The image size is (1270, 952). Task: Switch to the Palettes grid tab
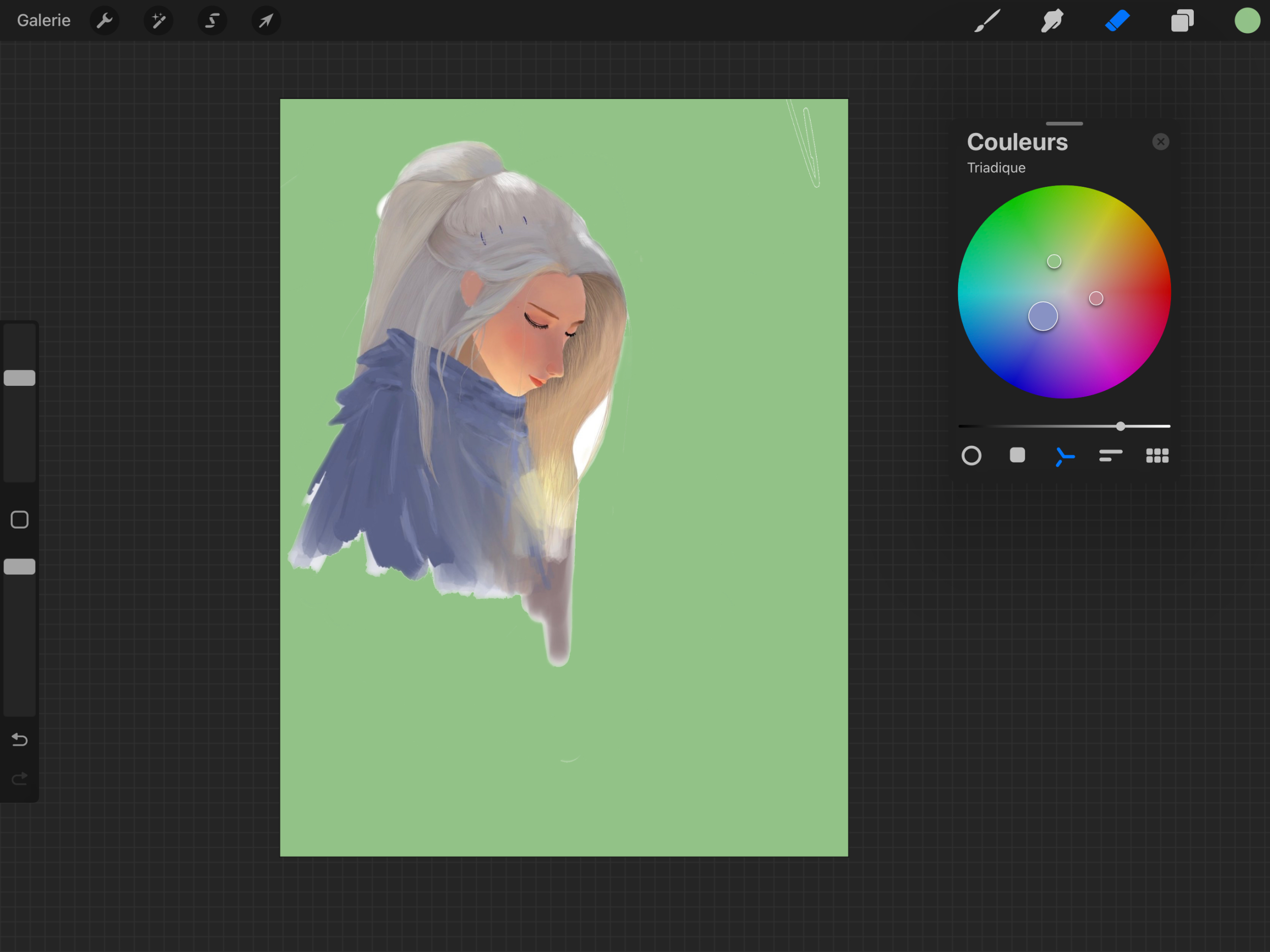pos(1157,455)
